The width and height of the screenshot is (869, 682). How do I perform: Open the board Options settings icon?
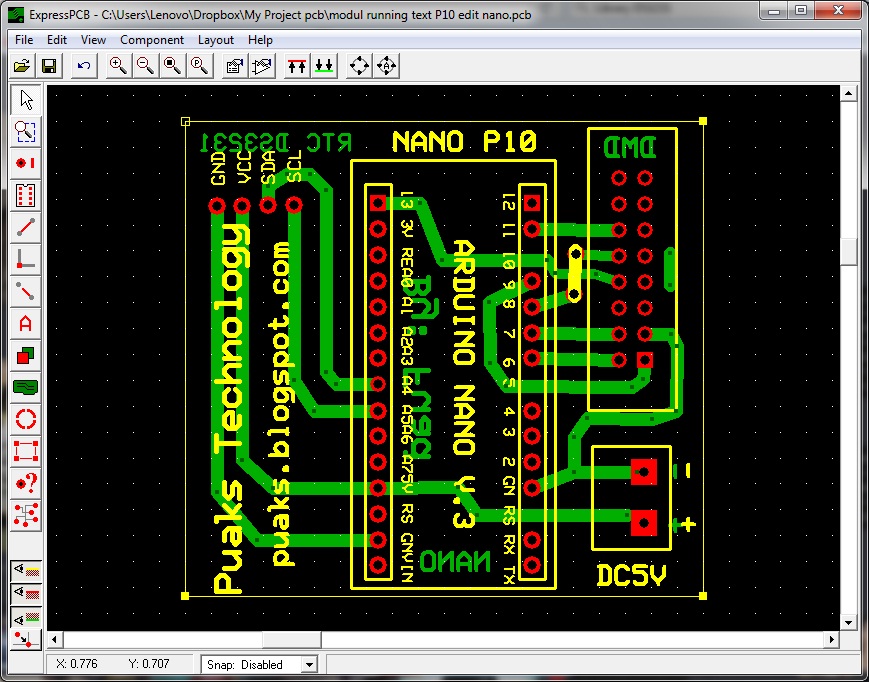[232, 65]
